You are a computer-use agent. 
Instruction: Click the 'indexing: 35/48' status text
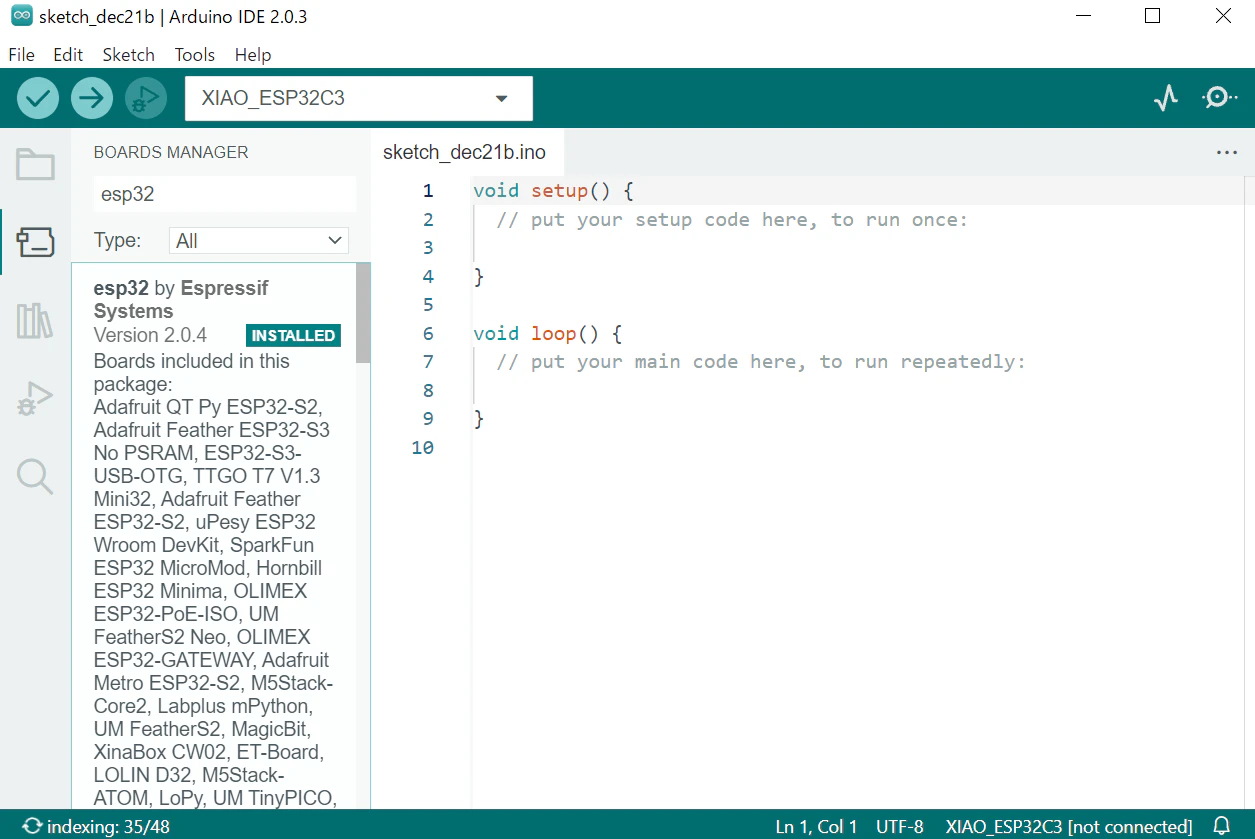point(108,827)
